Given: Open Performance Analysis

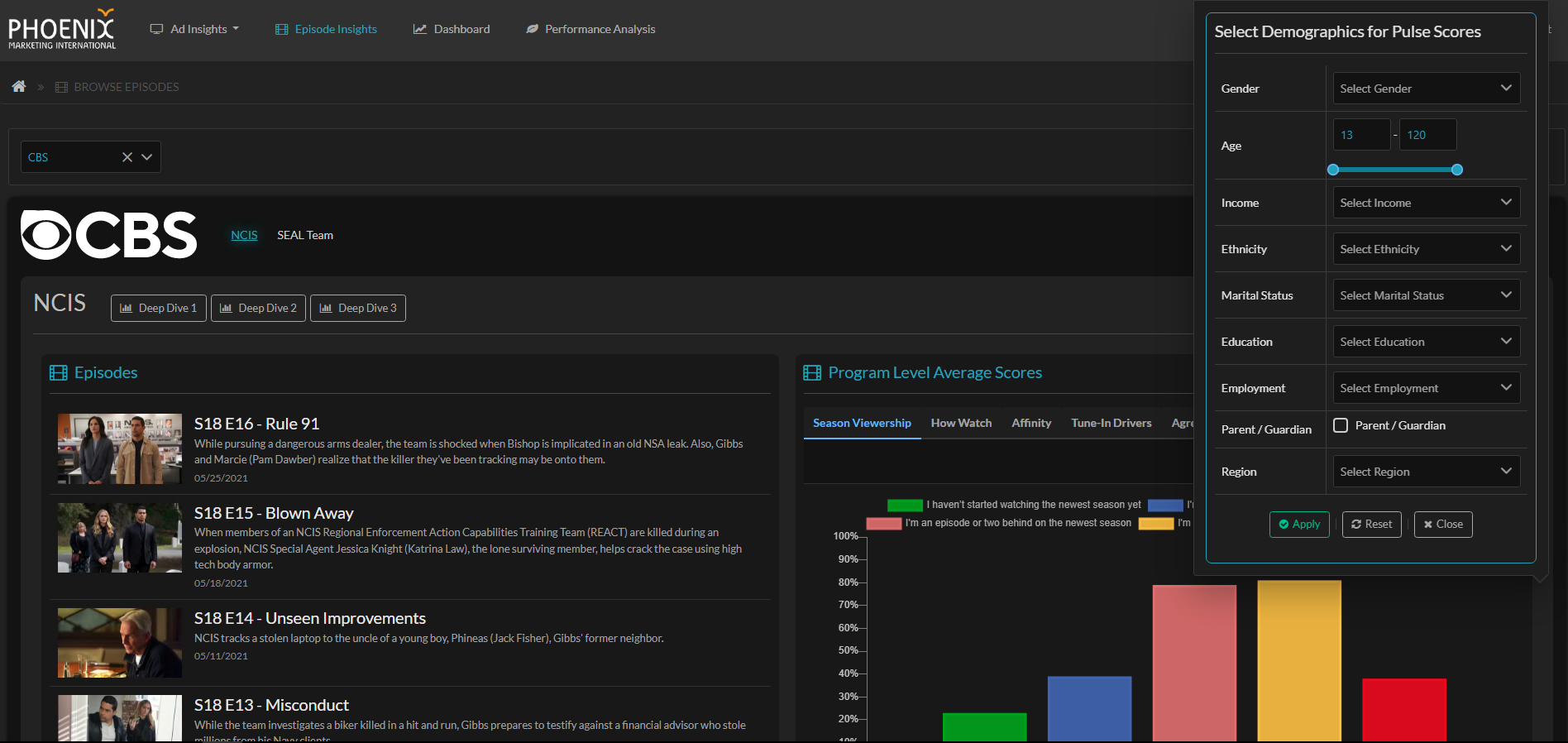Looking at the screenshot, I should tap(590, 29).
